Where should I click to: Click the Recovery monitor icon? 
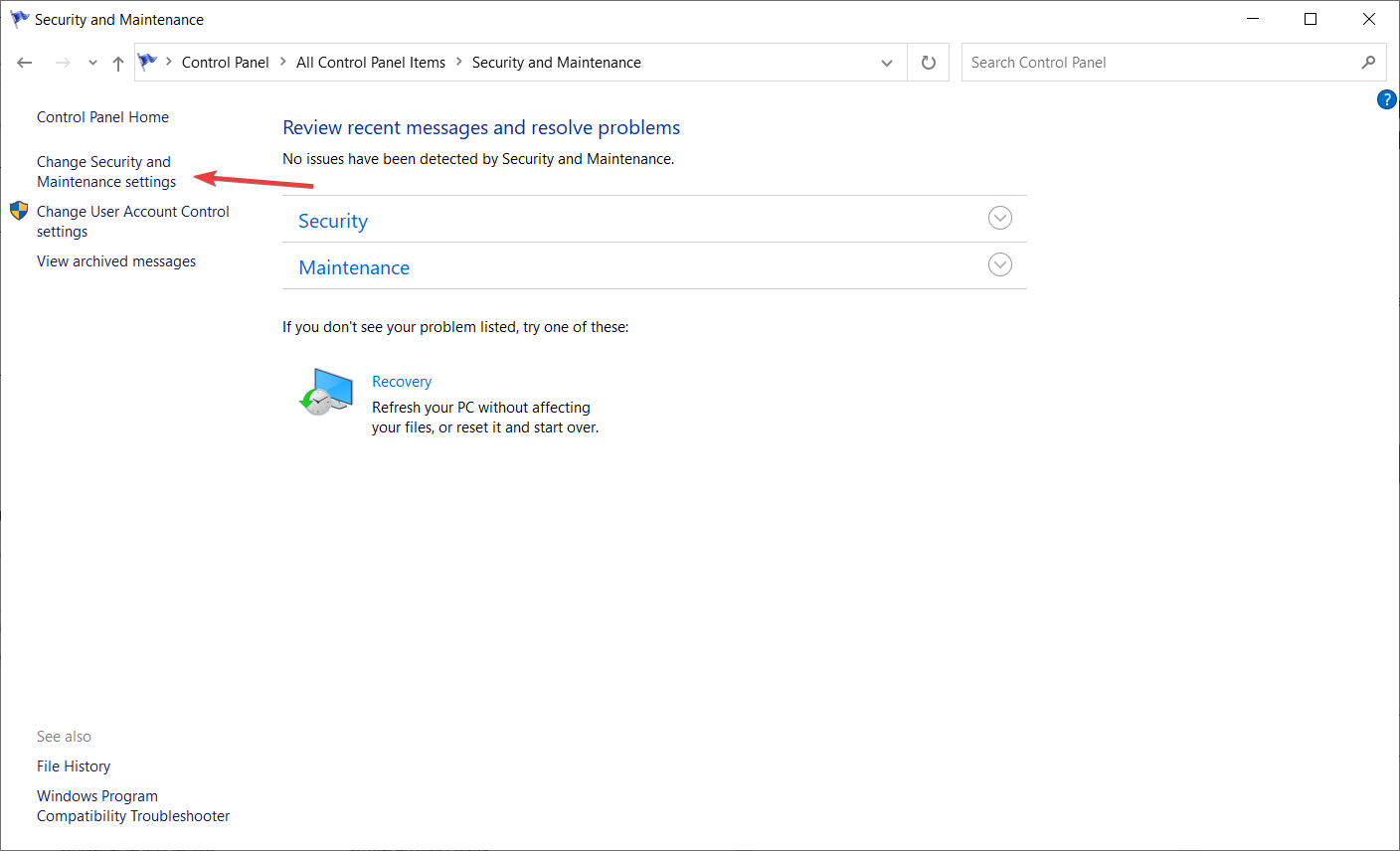pyautogui.click(x=327, y=392)
